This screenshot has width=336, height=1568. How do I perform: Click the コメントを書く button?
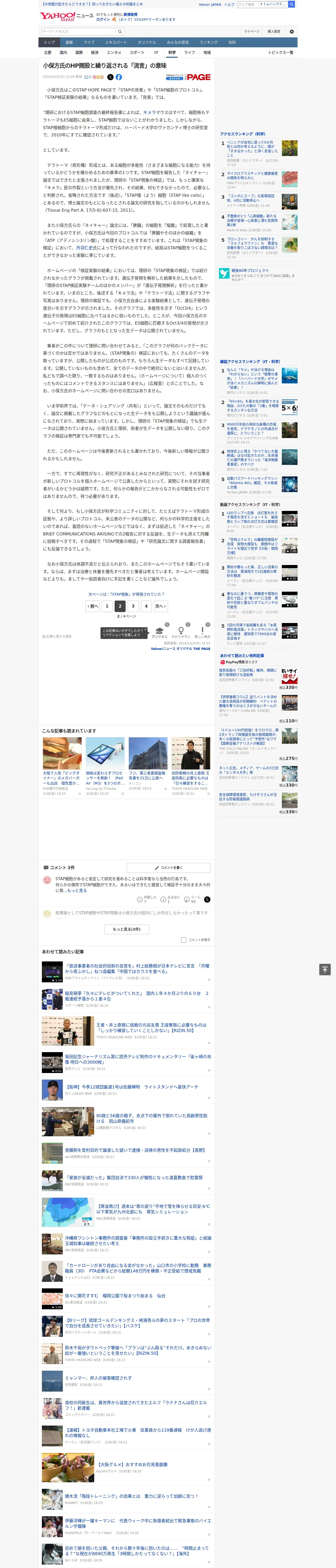tap(168, 867)
